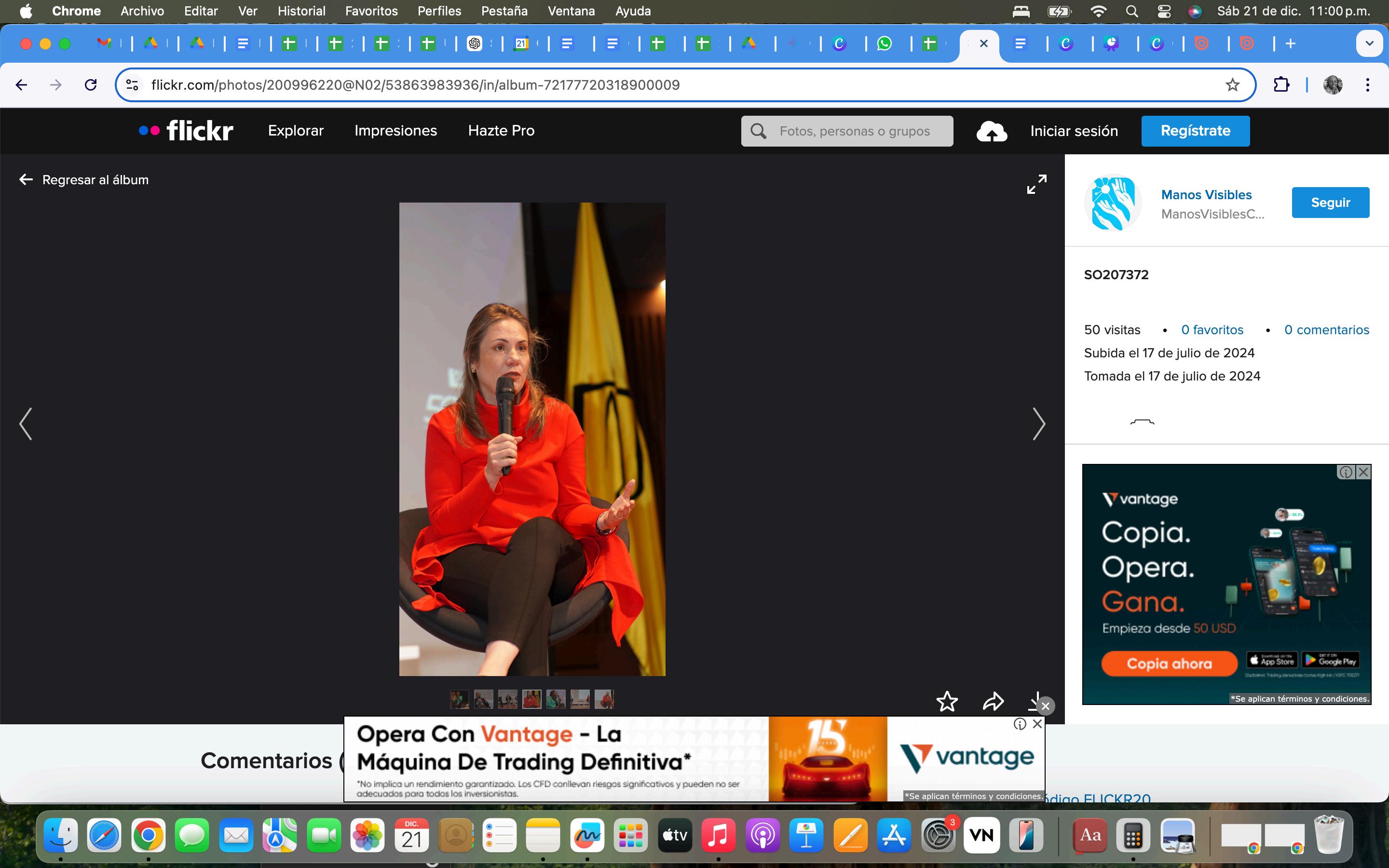
Task: Click the Regístrate button
Action: 1195,131
